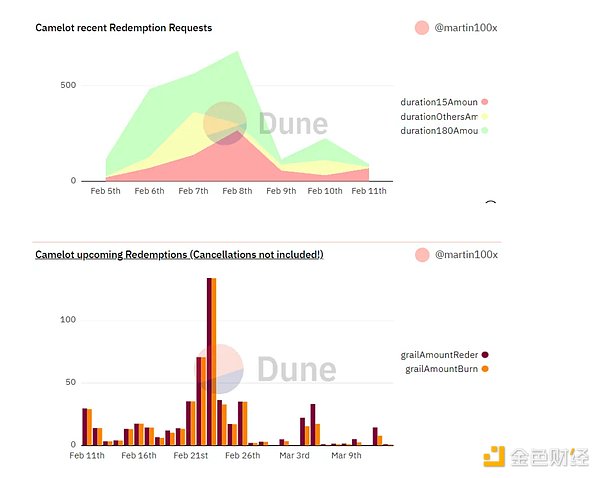Image resolution: width=600 pixels, height=478 pixels.
Task: Open Camelot upcoming Redemptions chart title link
Action: tap(179, 255)
